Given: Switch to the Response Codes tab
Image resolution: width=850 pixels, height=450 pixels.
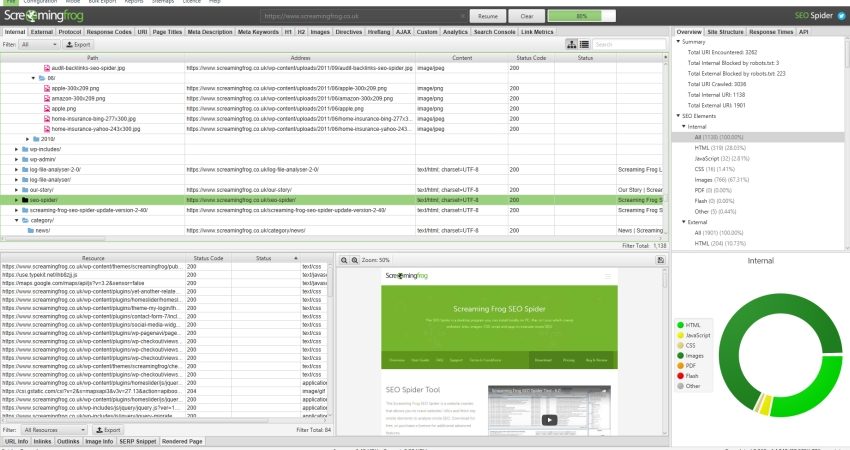Looking at the screenshot, I should coord(109,32).
